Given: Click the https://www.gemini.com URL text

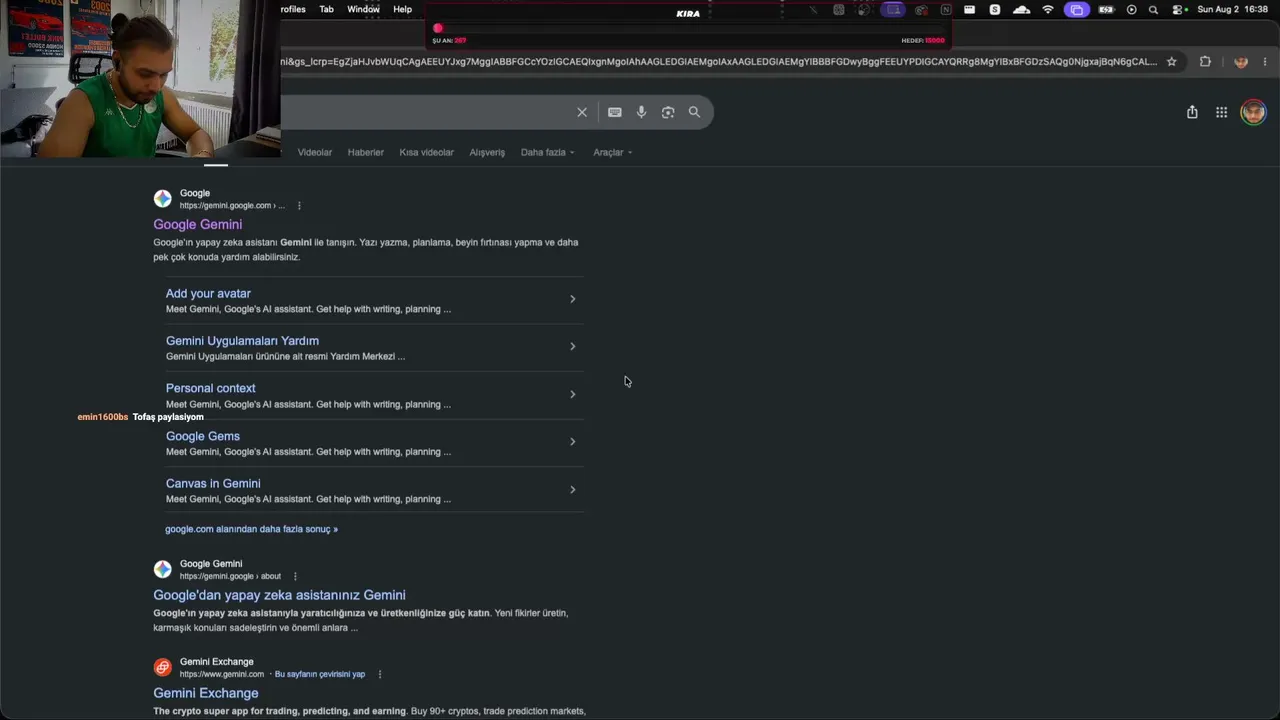Looking at the screenshot, I should [x=222, y=674].
